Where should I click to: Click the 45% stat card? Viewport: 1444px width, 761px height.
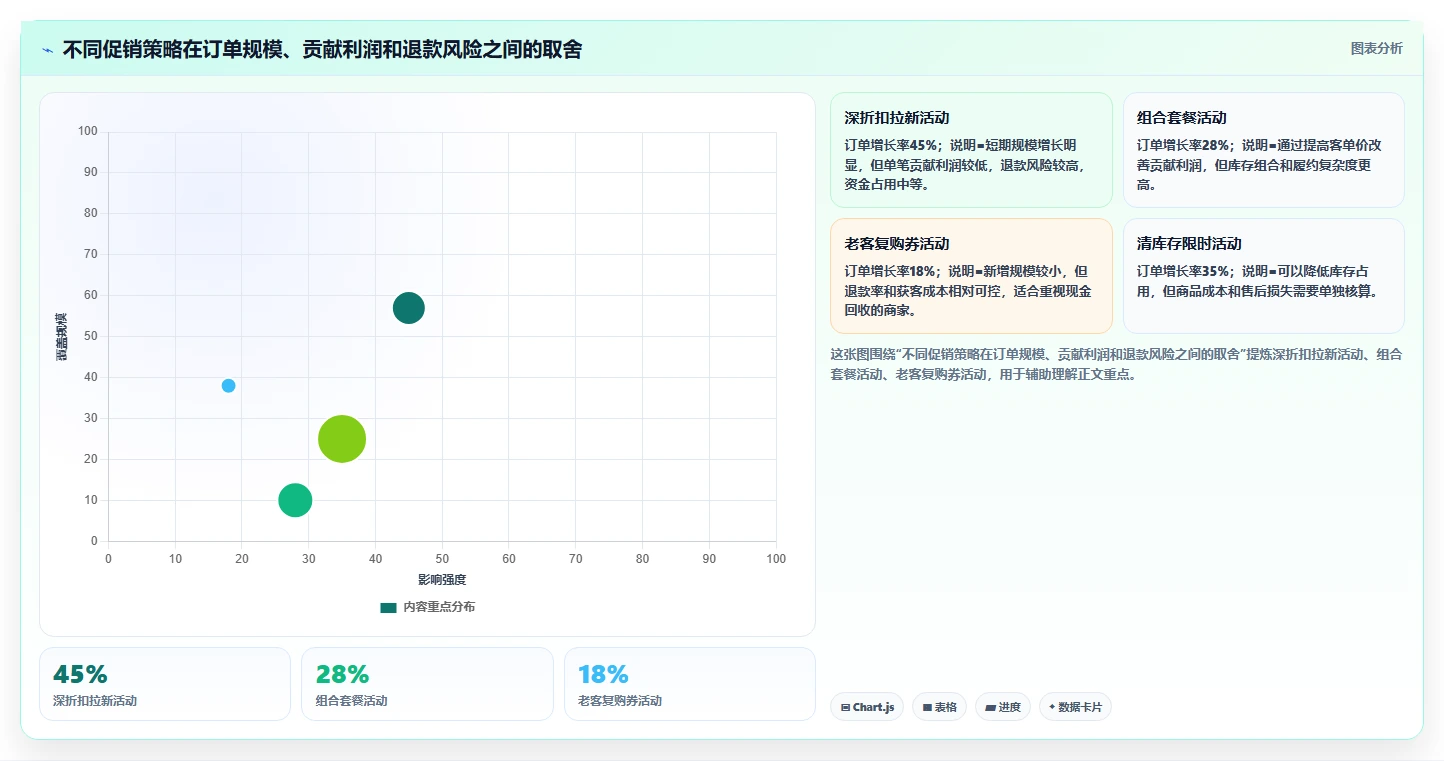pyautogui.click(x=165, y=684)
